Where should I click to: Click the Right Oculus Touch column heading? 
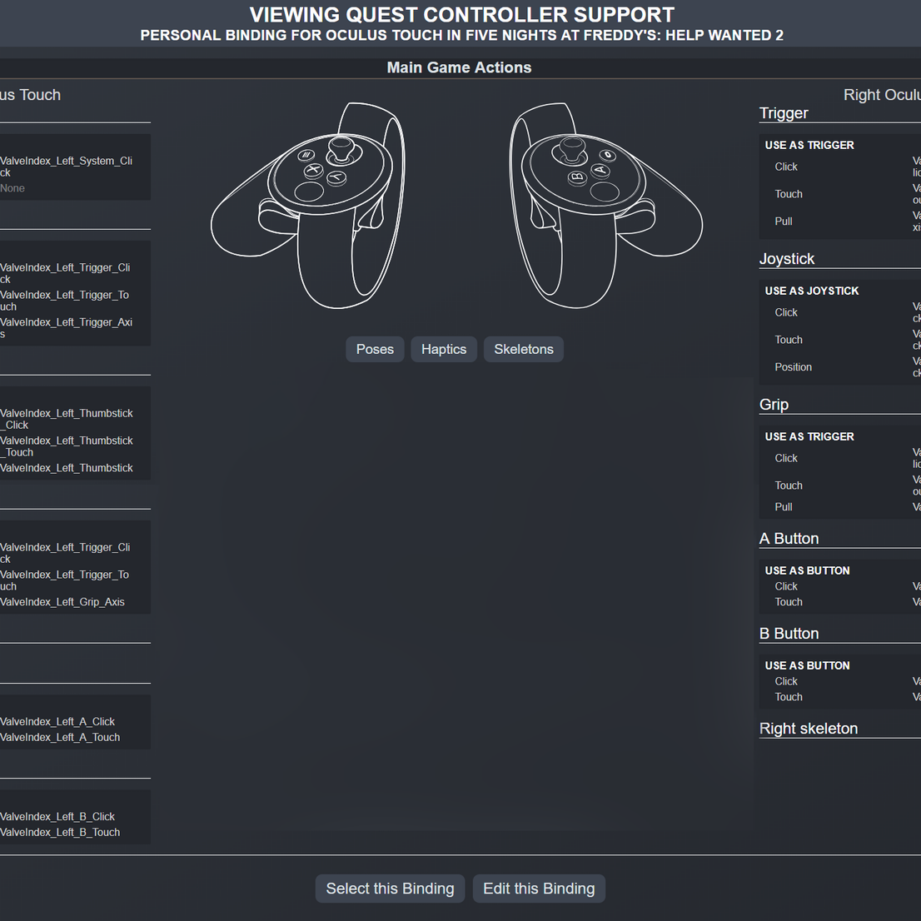[x=882, y=95]
